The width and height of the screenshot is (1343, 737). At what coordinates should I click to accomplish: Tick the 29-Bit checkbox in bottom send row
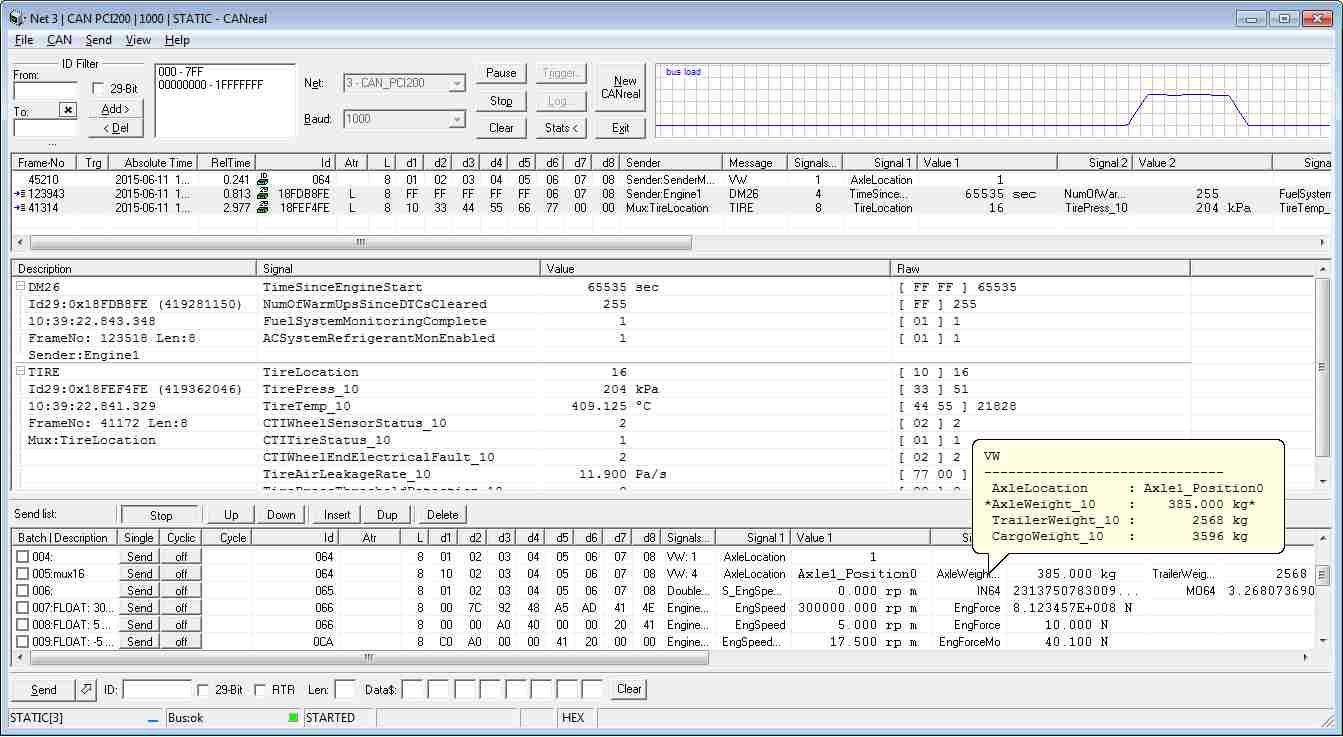pos(204,690)
